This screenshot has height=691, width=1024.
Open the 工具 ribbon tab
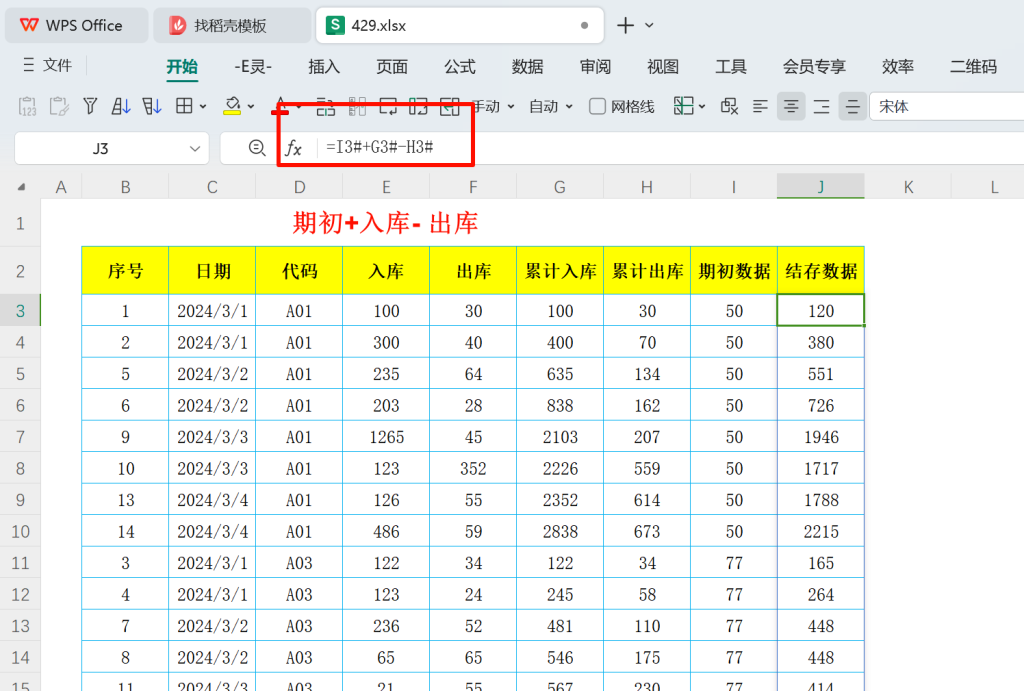click(x=731, y=67)
